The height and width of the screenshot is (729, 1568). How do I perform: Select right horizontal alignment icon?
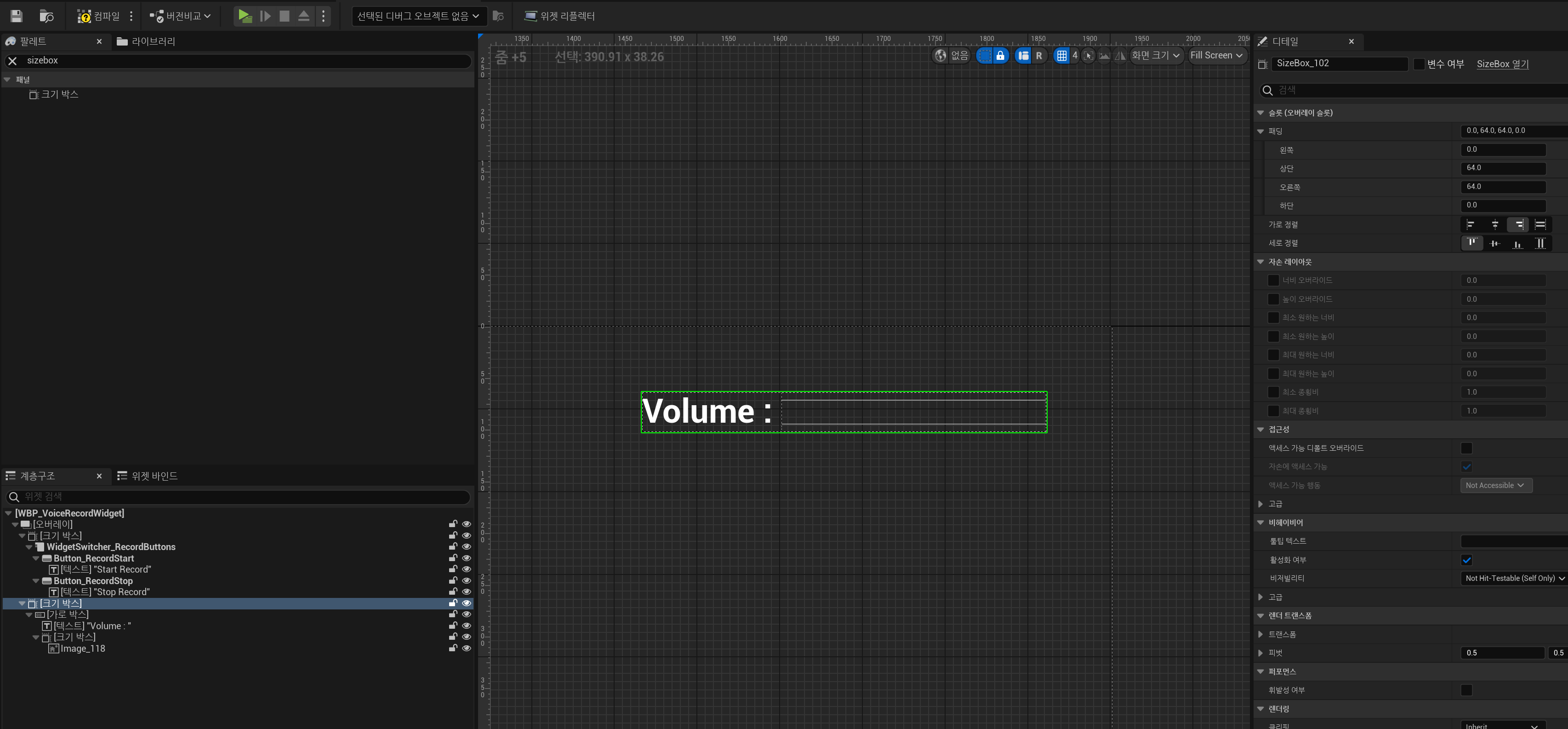click(1518, 225)
